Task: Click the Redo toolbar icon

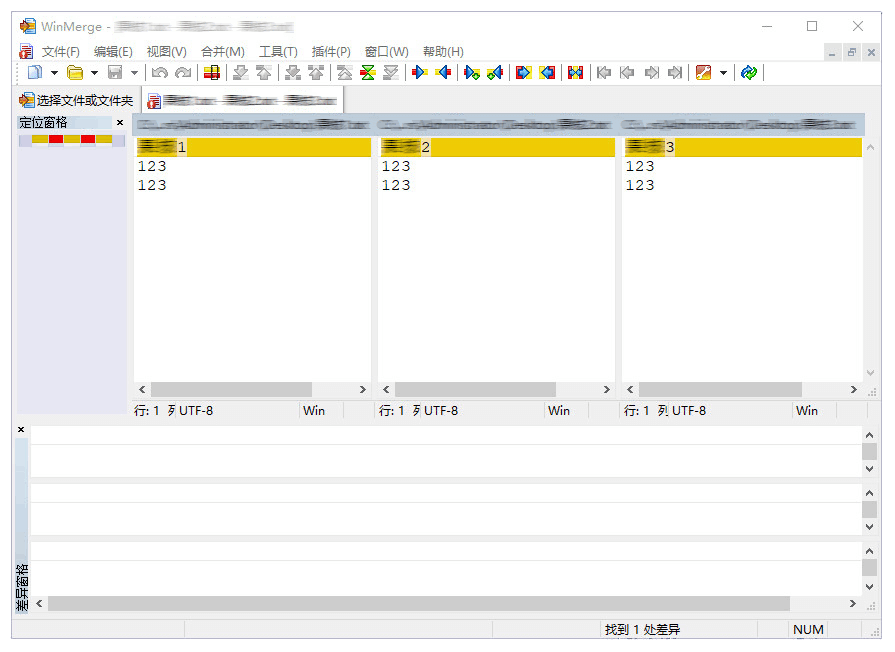Action: [x=183, y=72]
